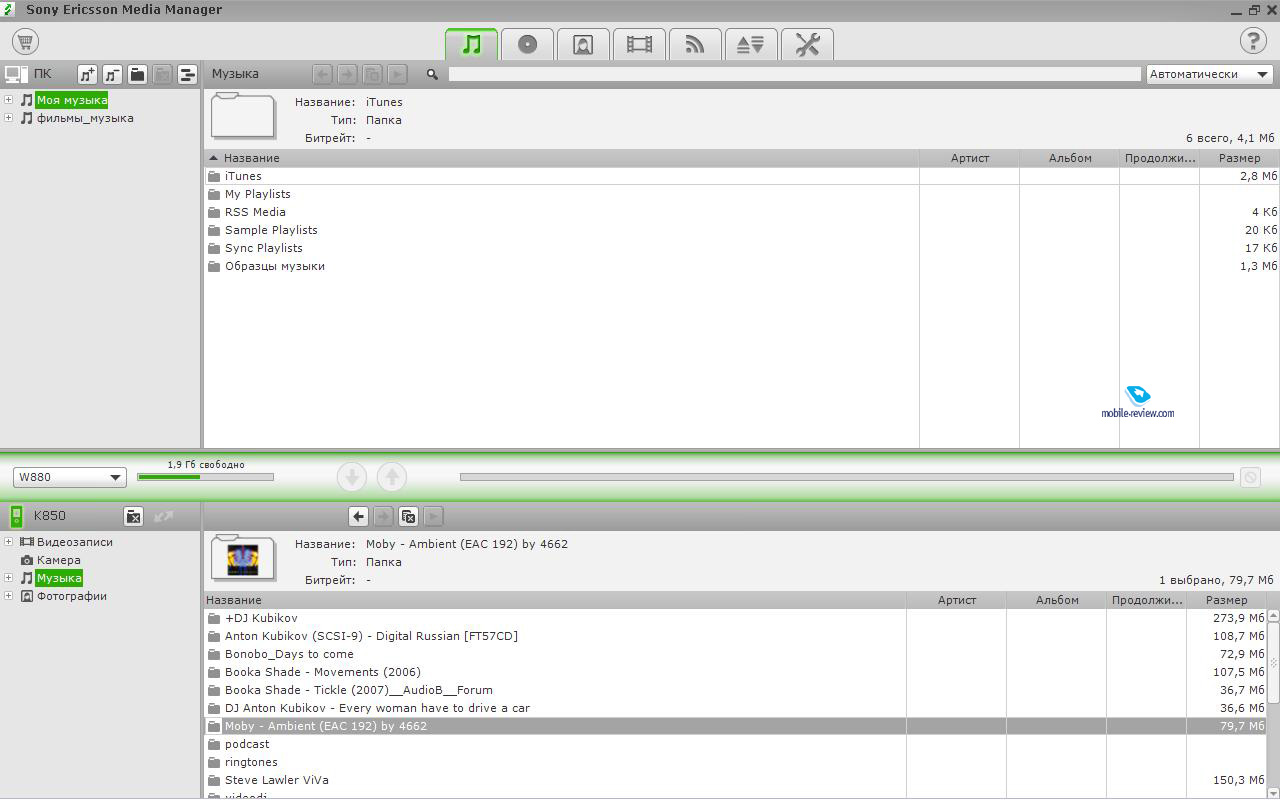Screen dimensions: 1280x800
Task: Click the magnifier search icon
Action: 432,74
